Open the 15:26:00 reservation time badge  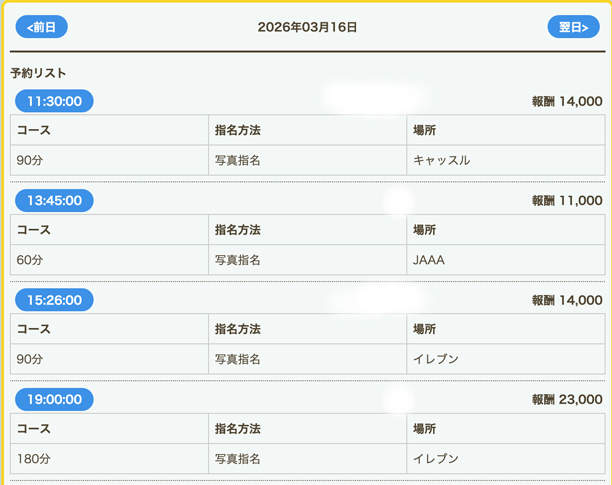pos(54,300)
